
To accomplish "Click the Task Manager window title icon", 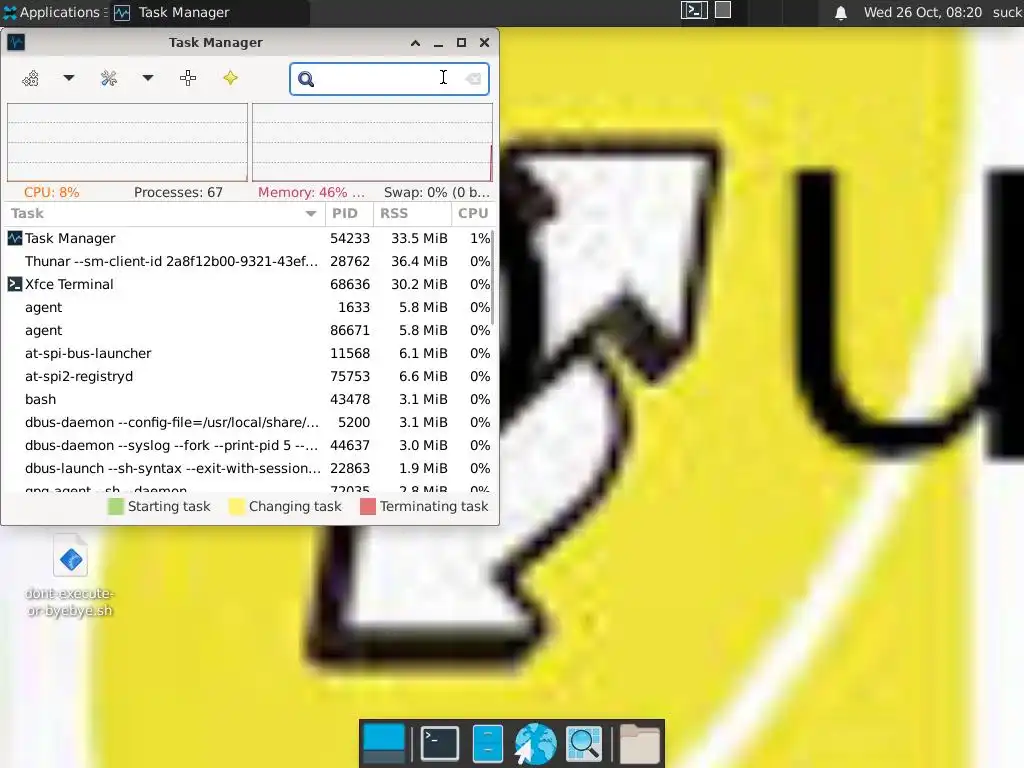I will coord(16,42).
